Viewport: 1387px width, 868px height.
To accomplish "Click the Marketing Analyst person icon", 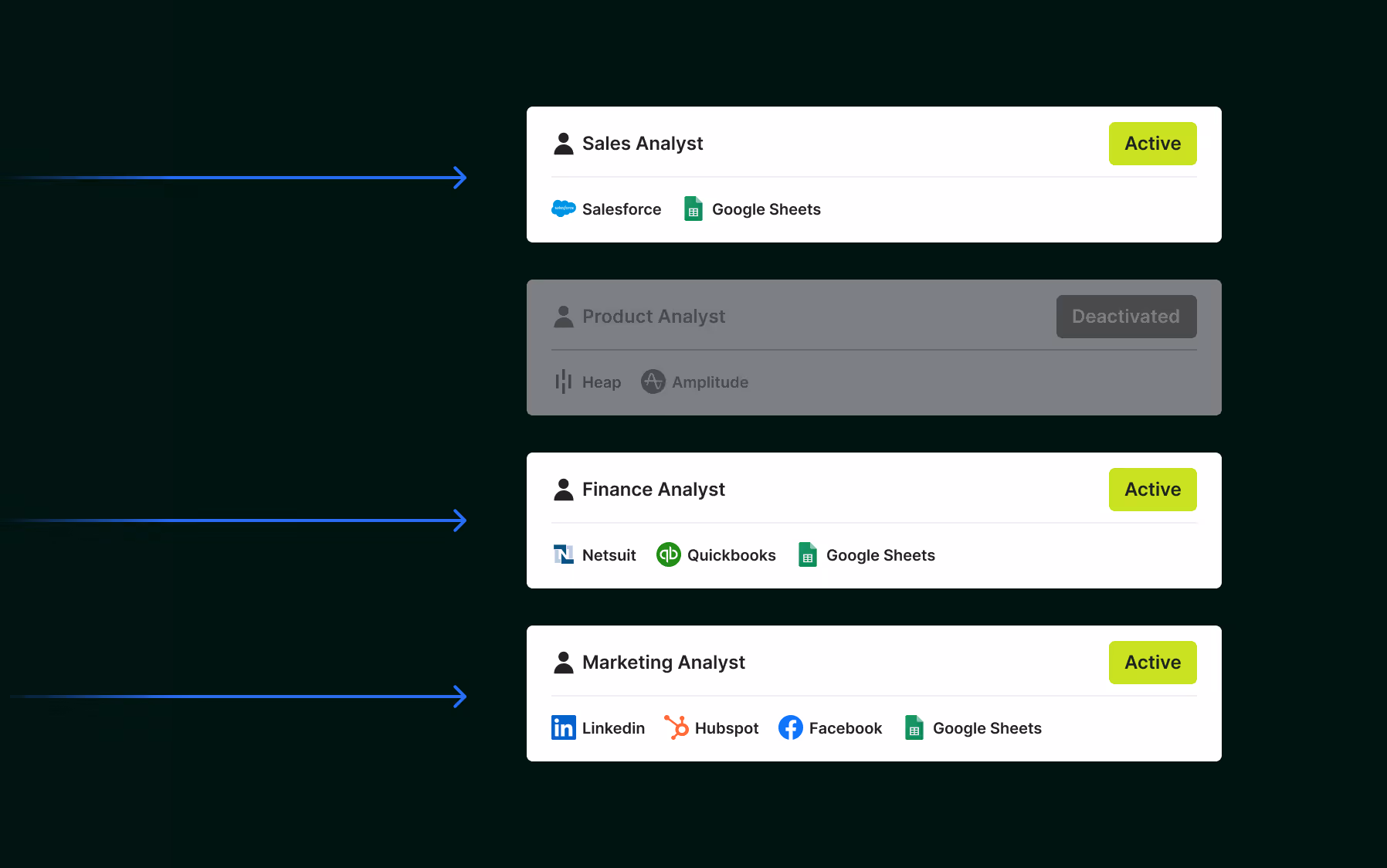I will (563, 663).
